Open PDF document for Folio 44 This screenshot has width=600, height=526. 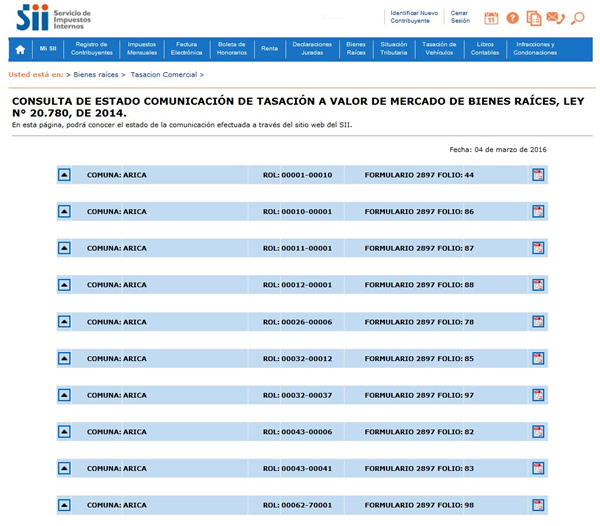(538, 175)
